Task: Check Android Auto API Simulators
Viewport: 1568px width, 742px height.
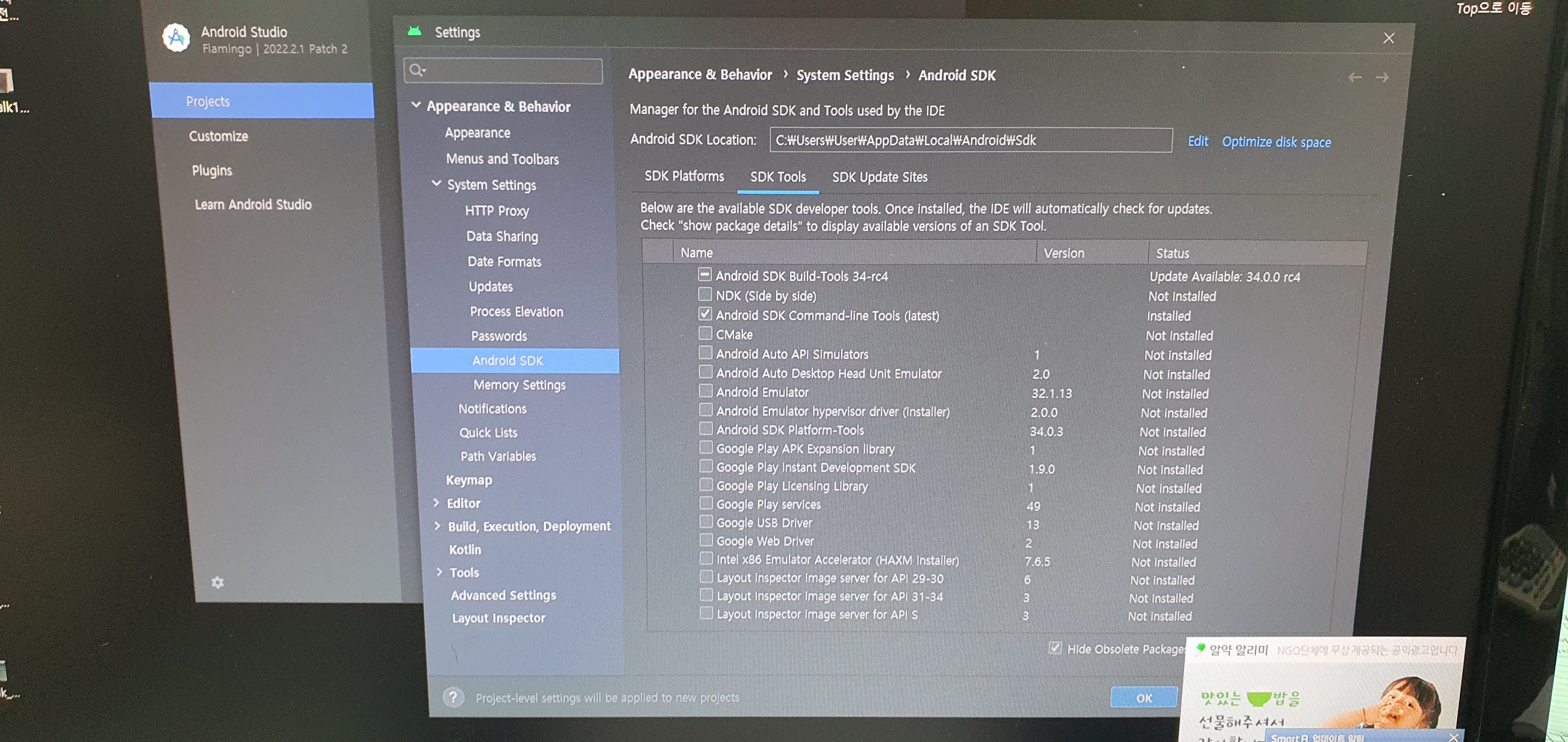Action: point(705,353)
